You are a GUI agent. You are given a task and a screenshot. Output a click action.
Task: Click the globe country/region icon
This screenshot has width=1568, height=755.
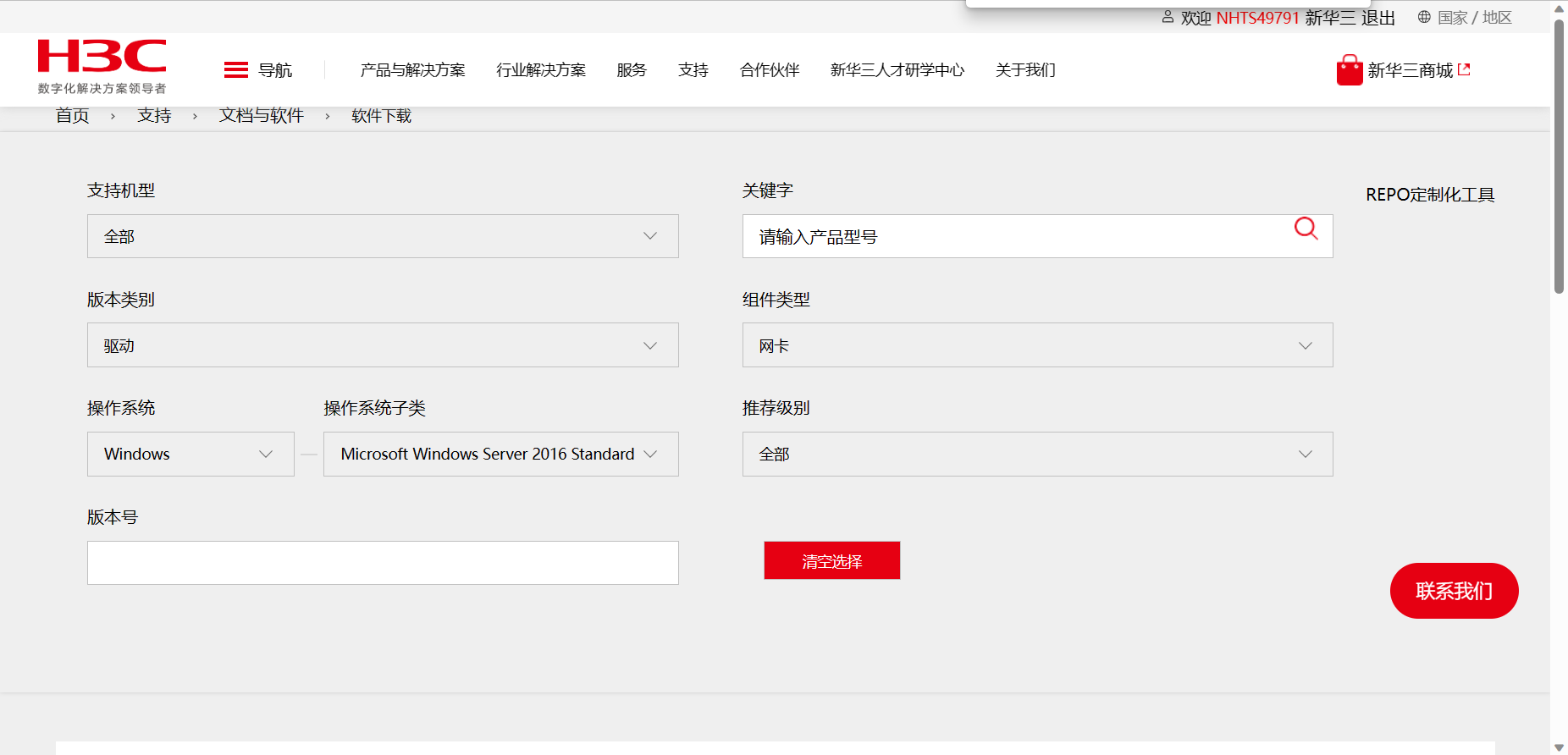[x=1424, y=17]
